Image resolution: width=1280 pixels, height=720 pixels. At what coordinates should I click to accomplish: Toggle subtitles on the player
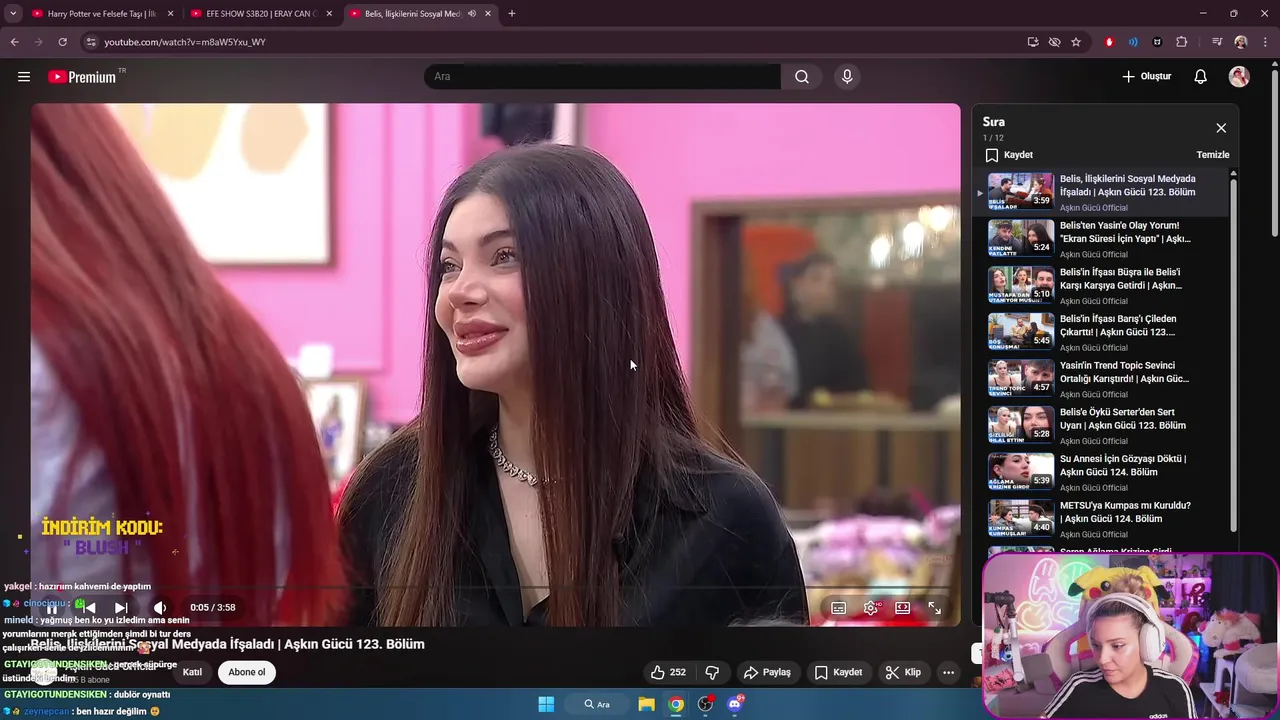point(839,608)
